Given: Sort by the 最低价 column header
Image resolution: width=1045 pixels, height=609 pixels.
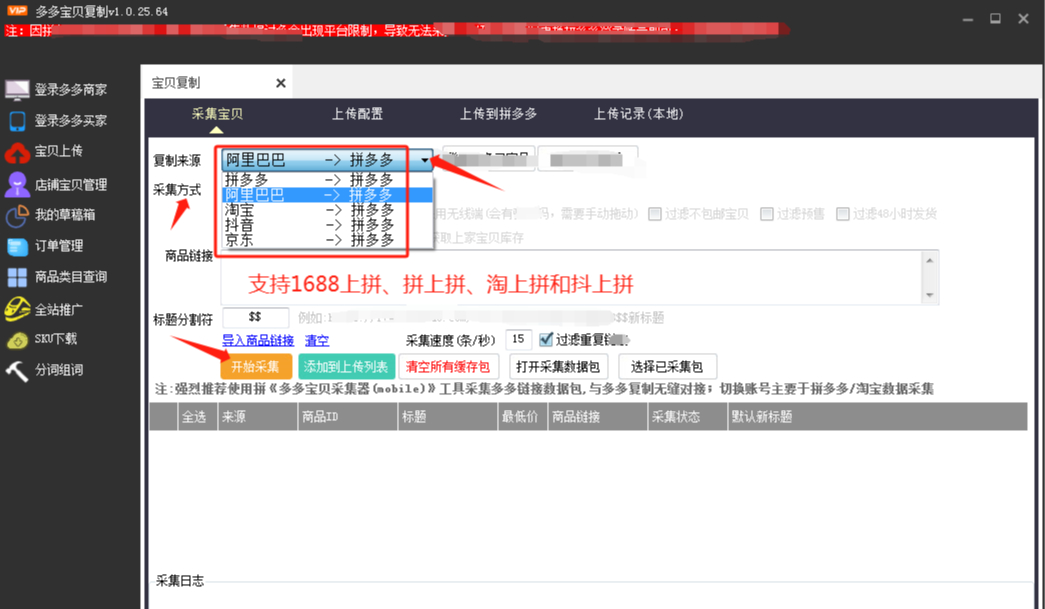Looking at the screenshot, I should click(x=523, y=416).
